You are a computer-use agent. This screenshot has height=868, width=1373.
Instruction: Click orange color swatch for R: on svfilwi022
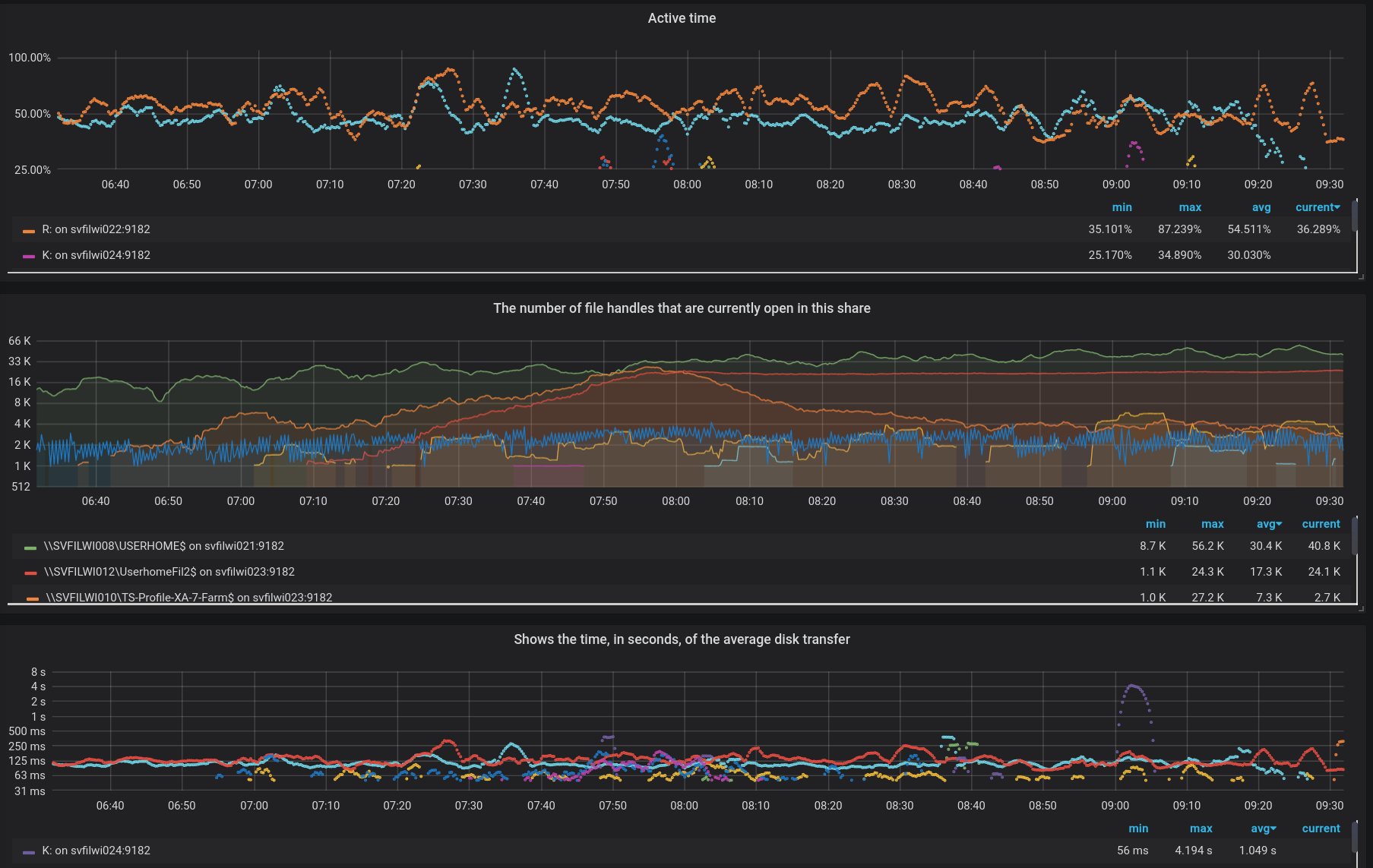coord(29,230)
